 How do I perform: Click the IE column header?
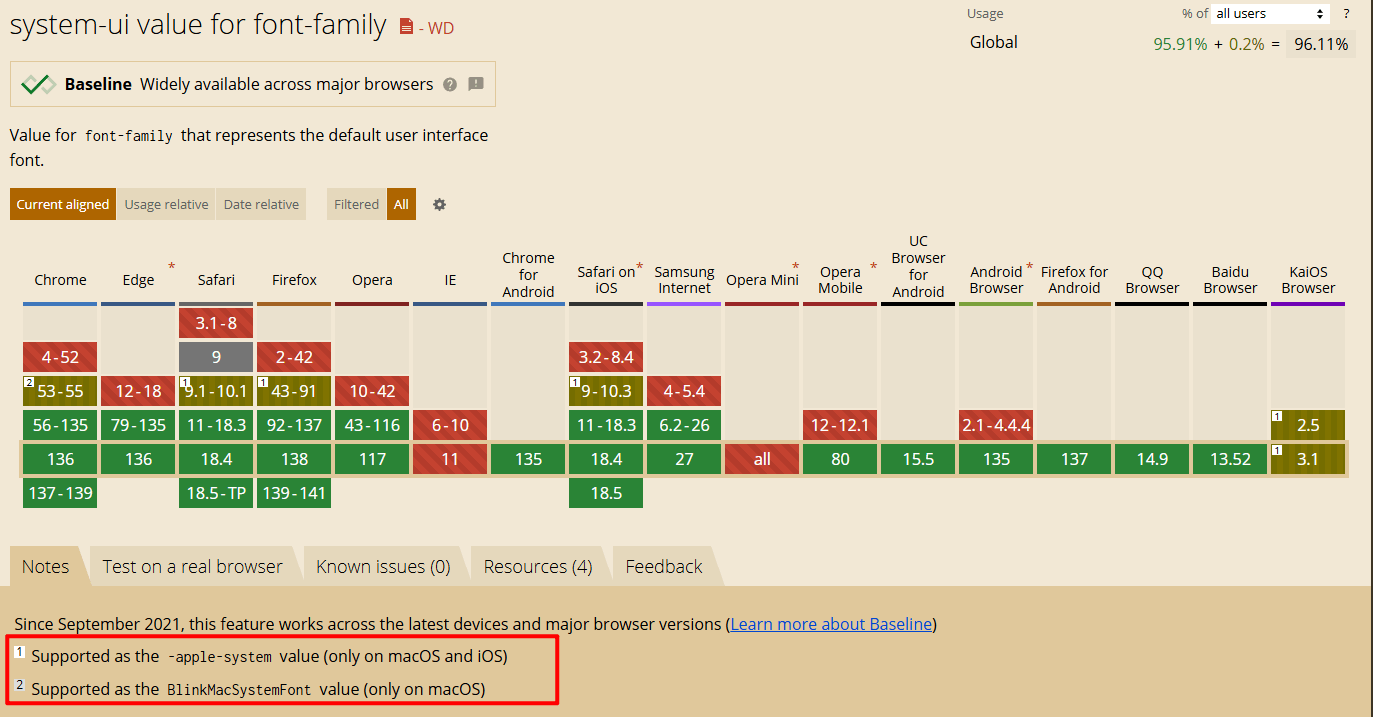[450, 280]
